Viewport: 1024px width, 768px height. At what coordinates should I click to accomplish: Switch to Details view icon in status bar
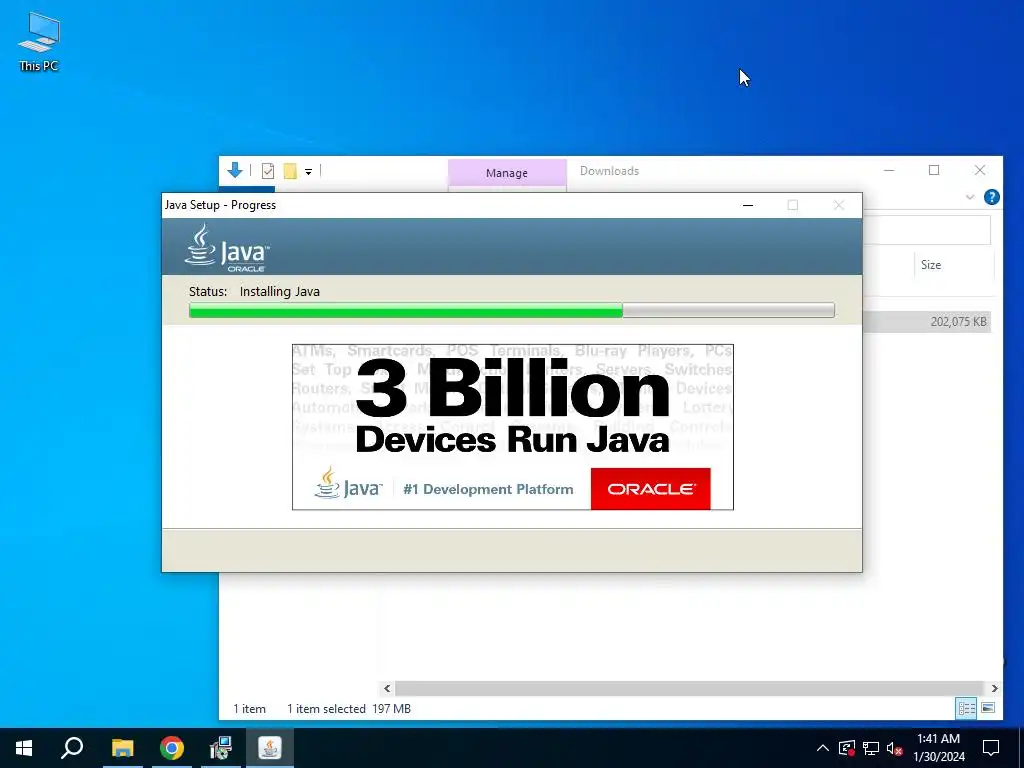967,709
